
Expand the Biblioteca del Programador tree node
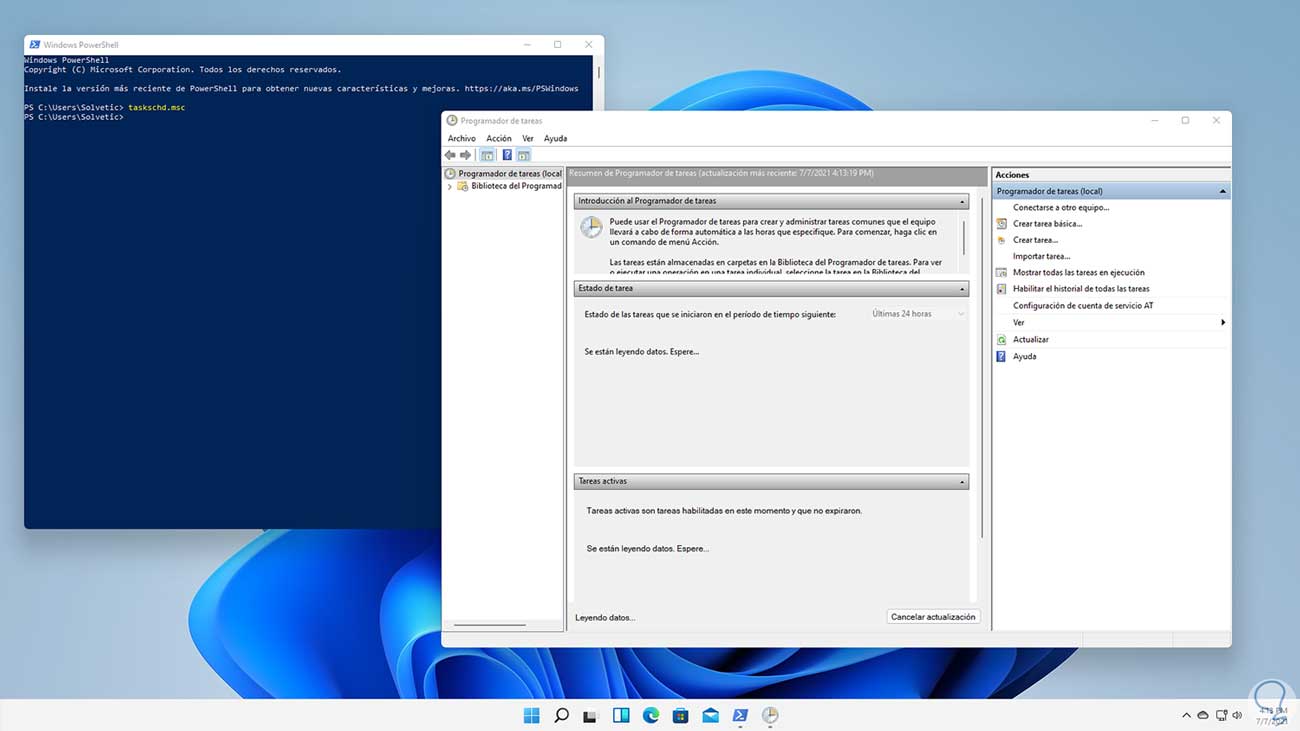tap(450, 187)
